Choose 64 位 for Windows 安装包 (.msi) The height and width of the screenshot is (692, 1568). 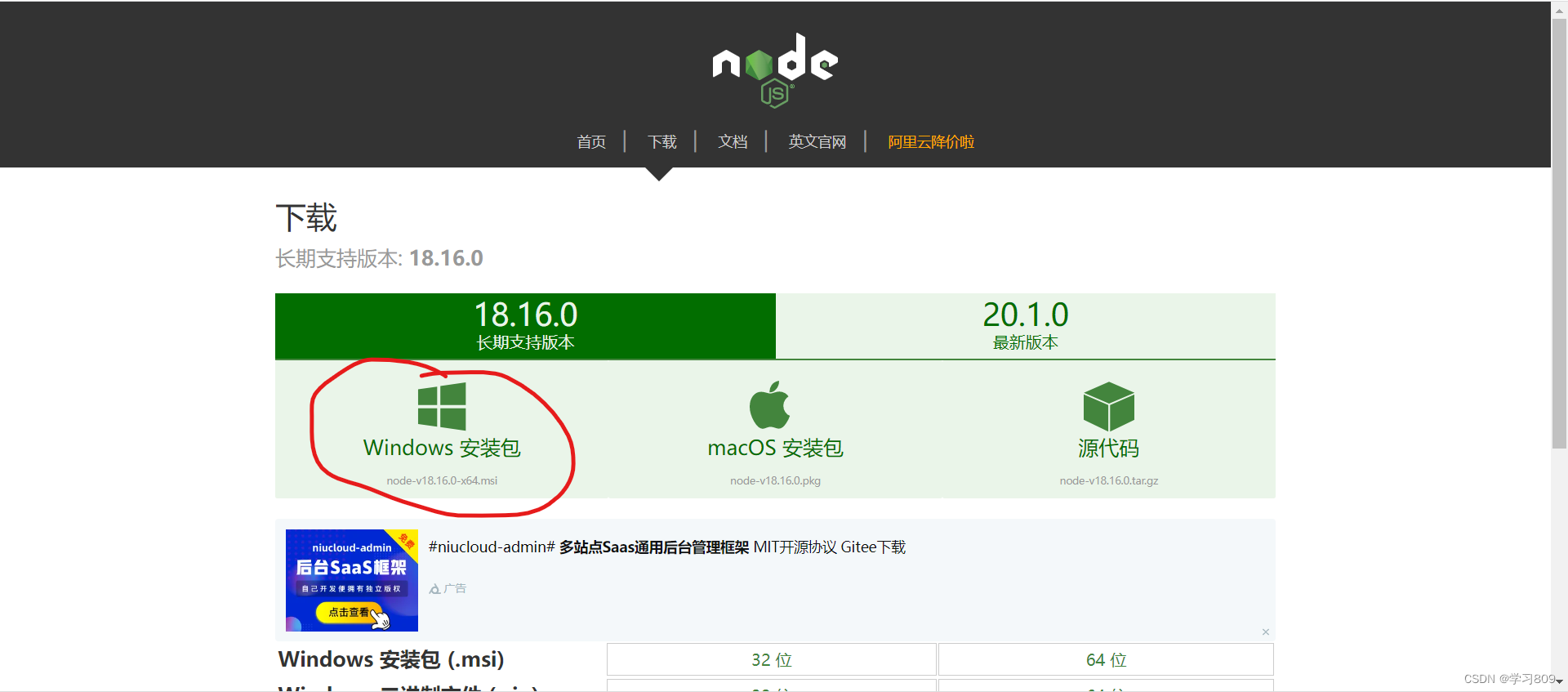click(1106, 659)
